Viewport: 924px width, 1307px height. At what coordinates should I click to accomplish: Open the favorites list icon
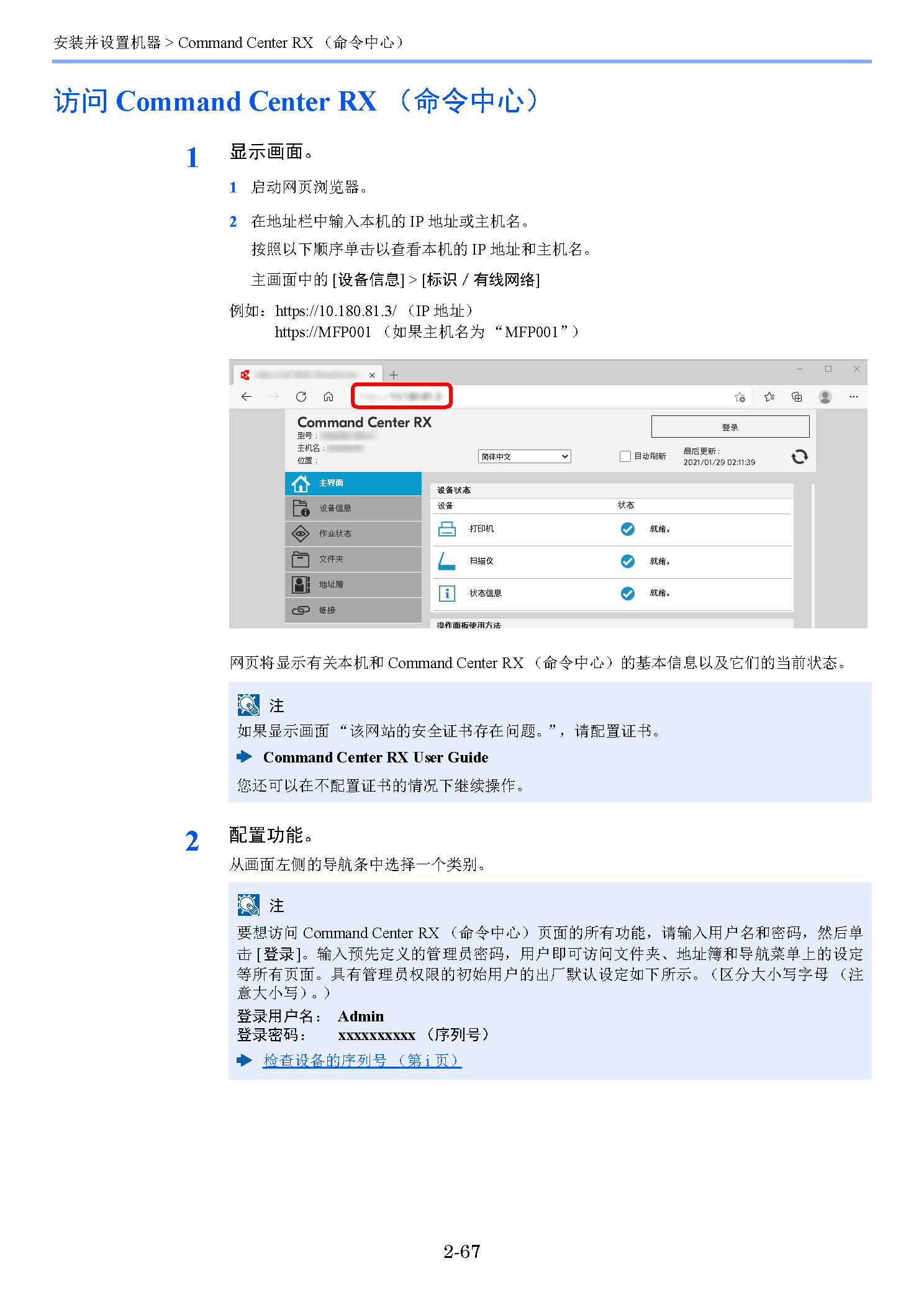pyautogui.click(x=769, y=396)
